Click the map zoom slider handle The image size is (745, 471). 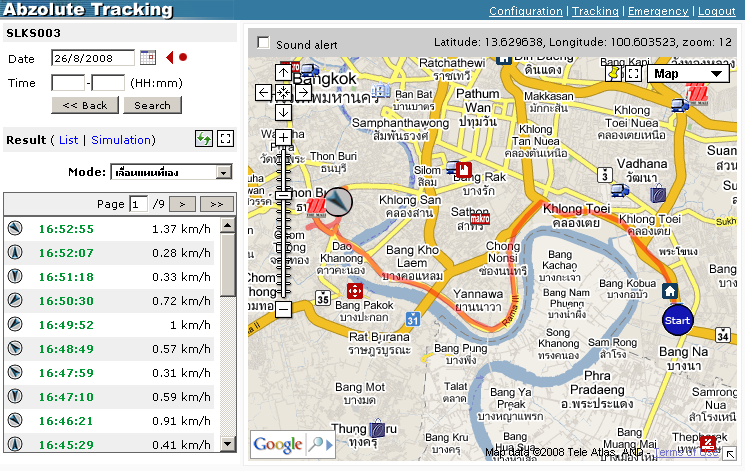pyautogui.click(x=283, y=195)
